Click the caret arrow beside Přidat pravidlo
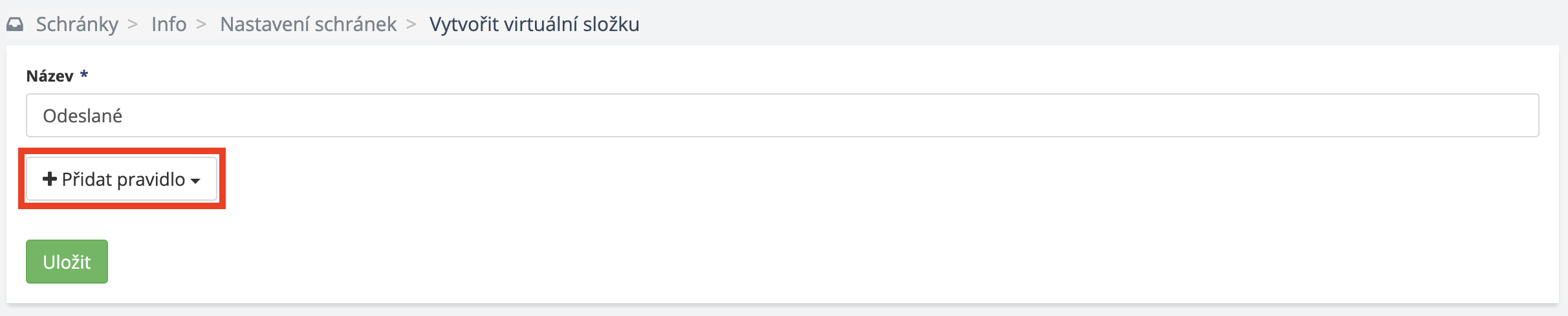 195,181
